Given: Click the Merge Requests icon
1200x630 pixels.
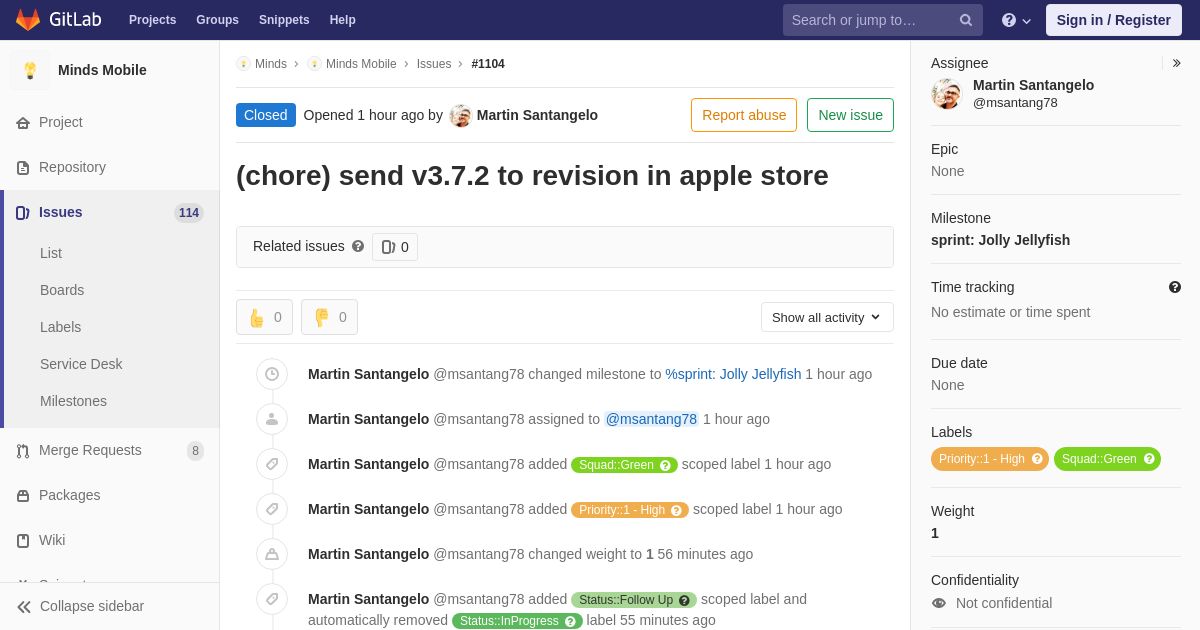Looking at the screenshot, I should [23, 450].
